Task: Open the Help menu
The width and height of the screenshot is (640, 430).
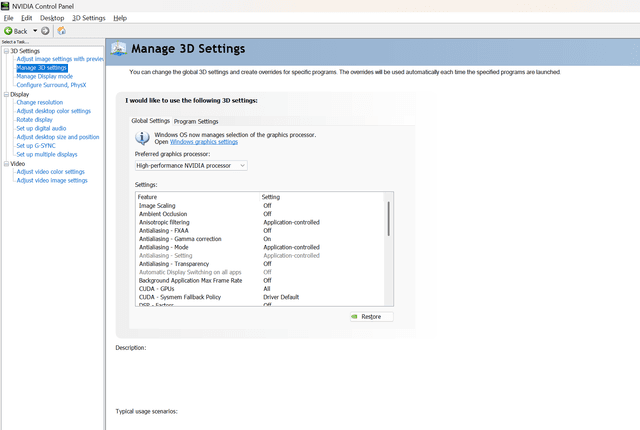Action: coord(120,18)
